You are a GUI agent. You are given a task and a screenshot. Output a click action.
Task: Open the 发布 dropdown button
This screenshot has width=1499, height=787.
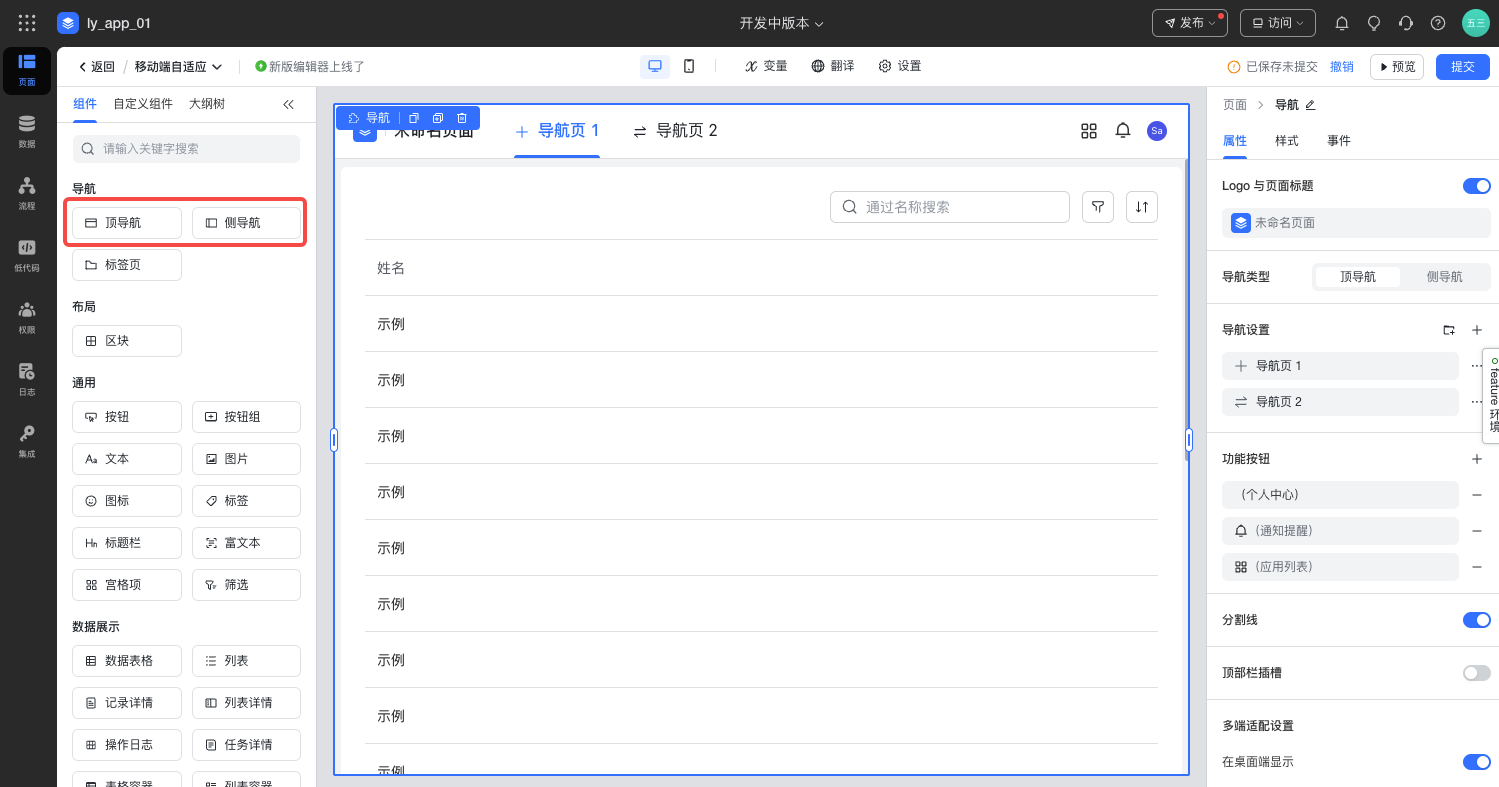(x=1190, y=23)
